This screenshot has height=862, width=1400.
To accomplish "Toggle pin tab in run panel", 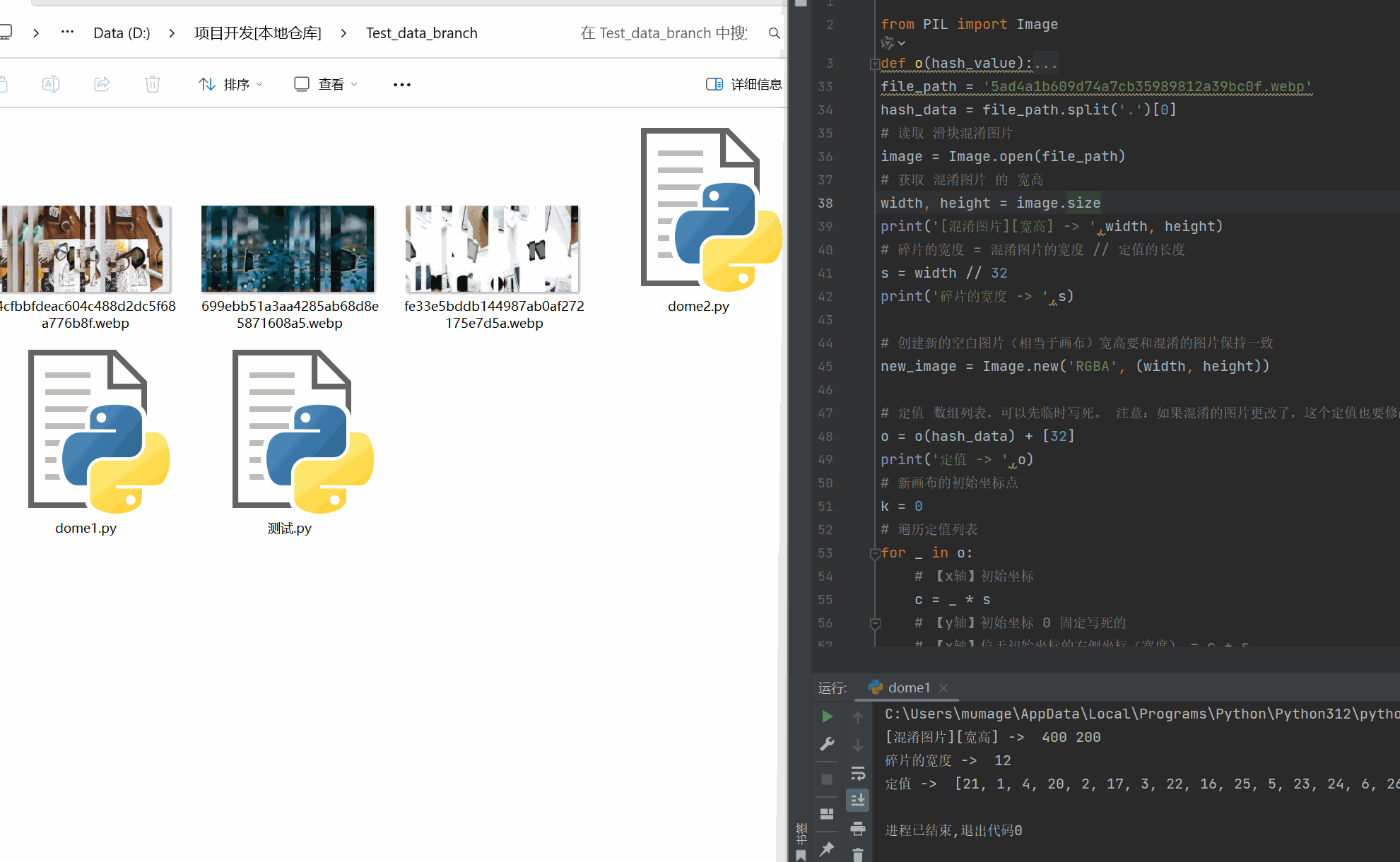I will [827, 849].
